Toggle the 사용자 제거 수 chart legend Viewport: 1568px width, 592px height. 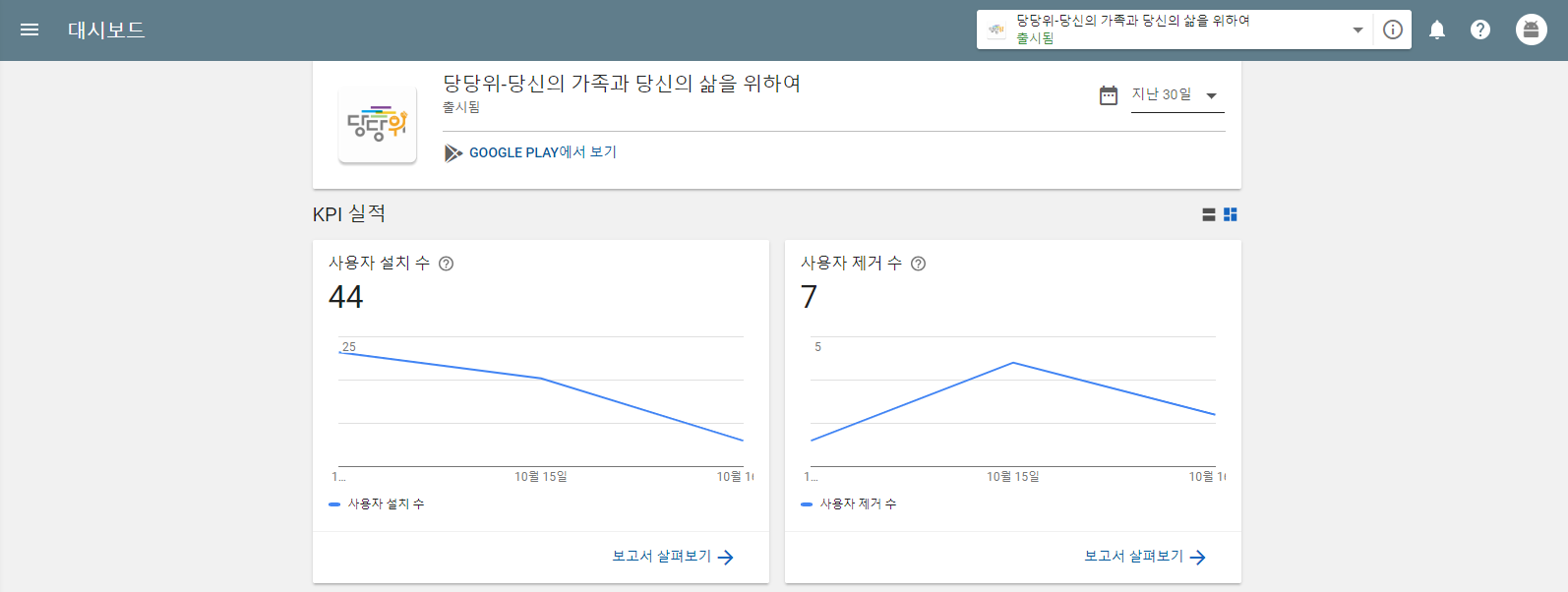point(849,503)
